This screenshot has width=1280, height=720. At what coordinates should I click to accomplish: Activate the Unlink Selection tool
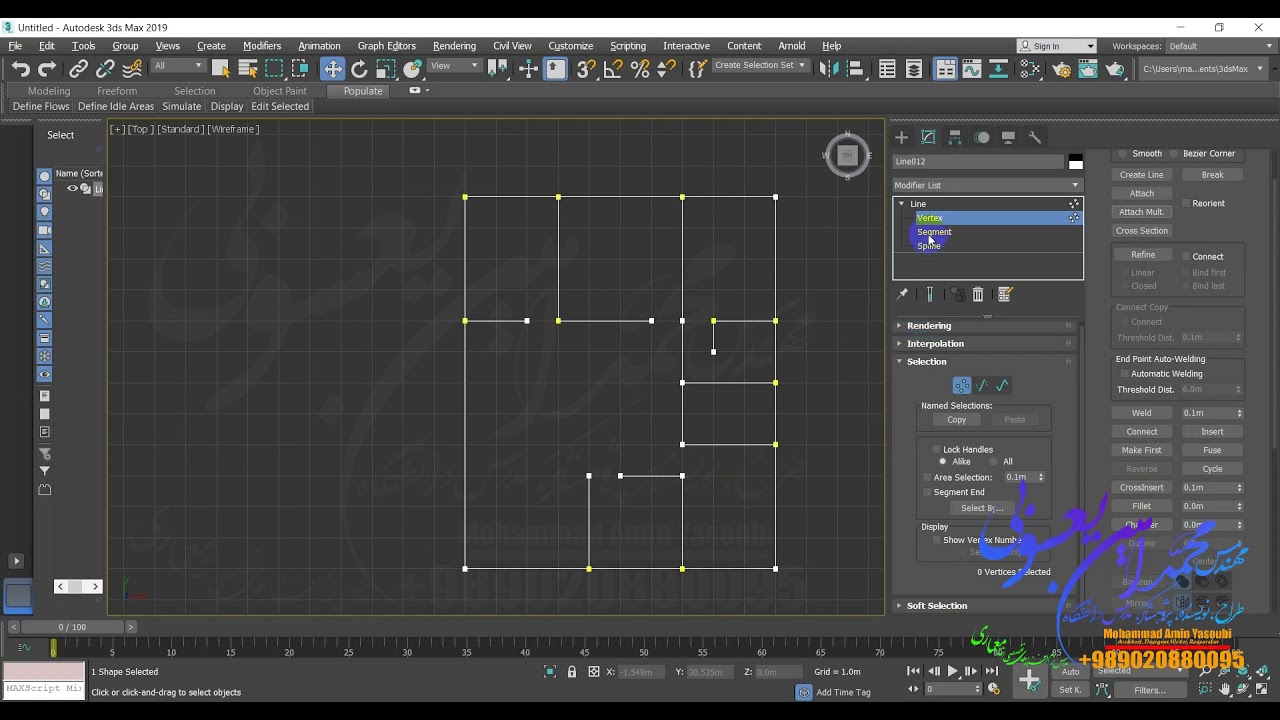click(x=104, y=69)
